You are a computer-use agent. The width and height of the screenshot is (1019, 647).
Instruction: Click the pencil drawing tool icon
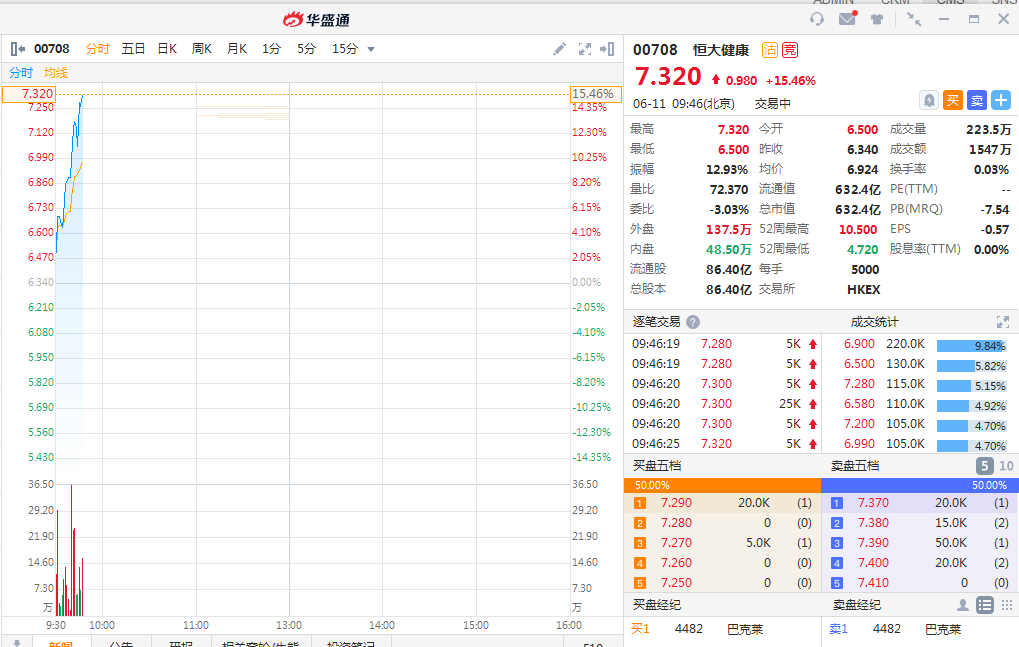click(560, 49)
